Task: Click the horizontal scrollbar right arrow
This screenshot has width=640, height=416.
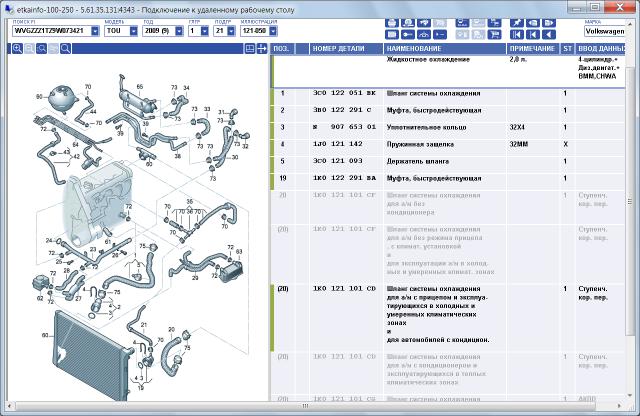Action: tap(620, 406)
